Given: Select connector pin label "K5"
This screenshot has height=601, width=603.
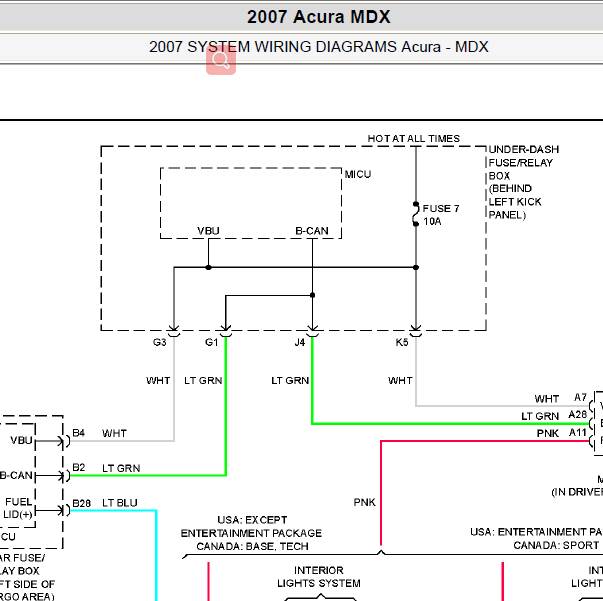Looking at the screenshot, I should [402, 342].
